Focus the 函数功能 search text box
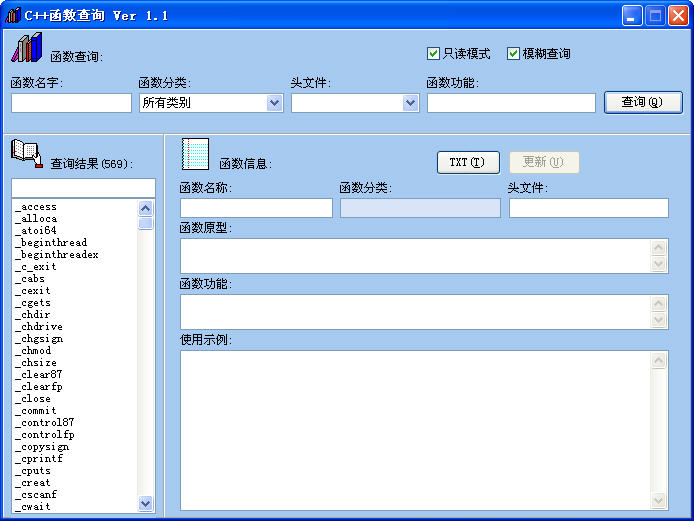 coord(511,103)
